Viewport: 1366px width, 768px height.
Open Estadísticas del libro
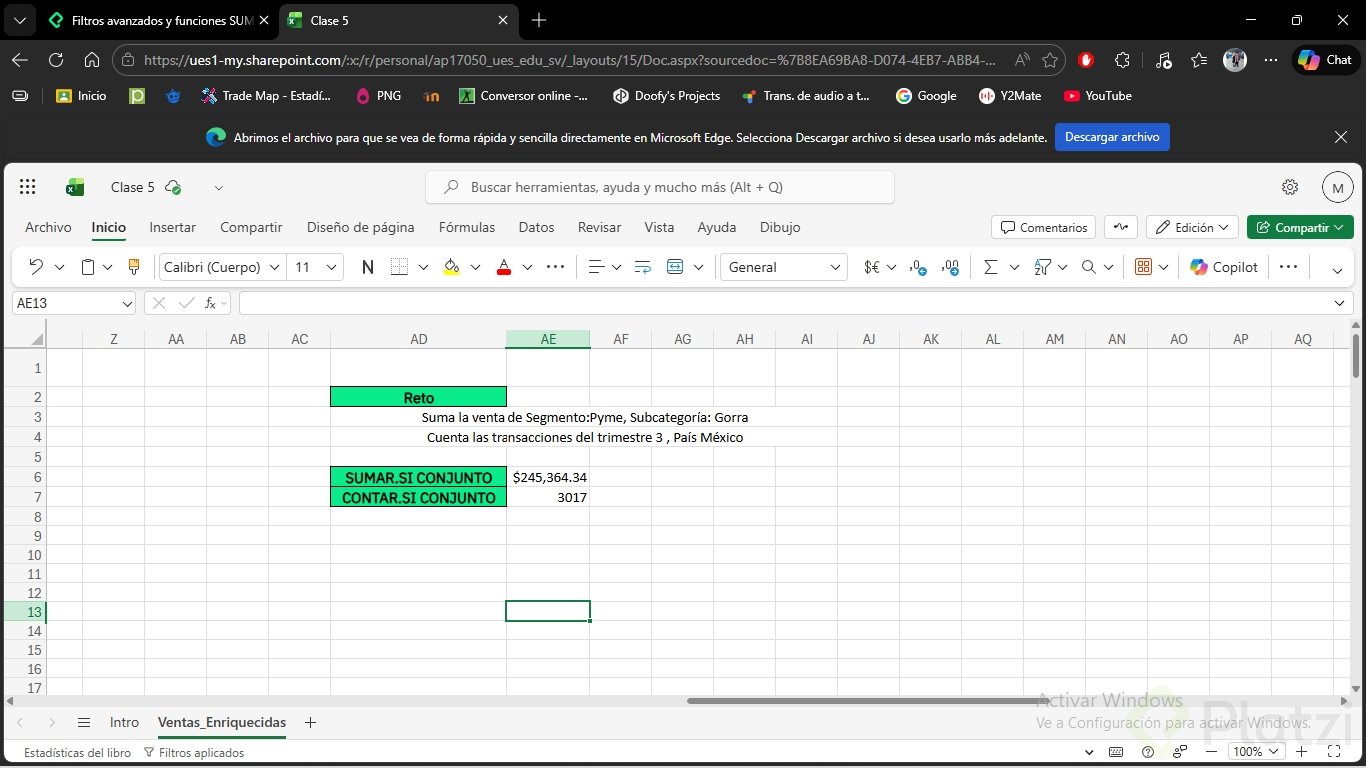coord(77,753)
